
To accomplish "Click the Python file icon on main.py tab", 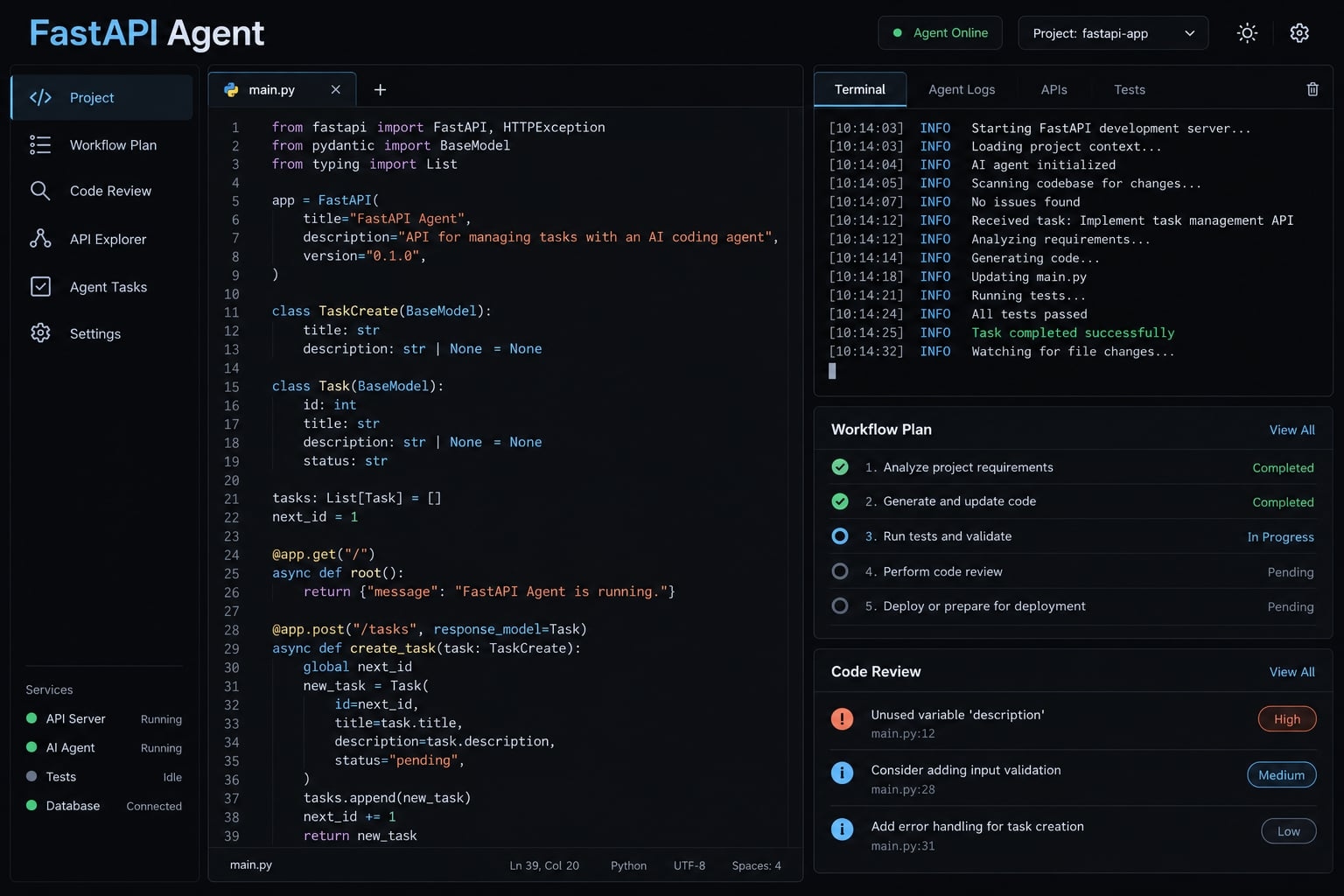I will pyautogui.click(x=231, y=89).
